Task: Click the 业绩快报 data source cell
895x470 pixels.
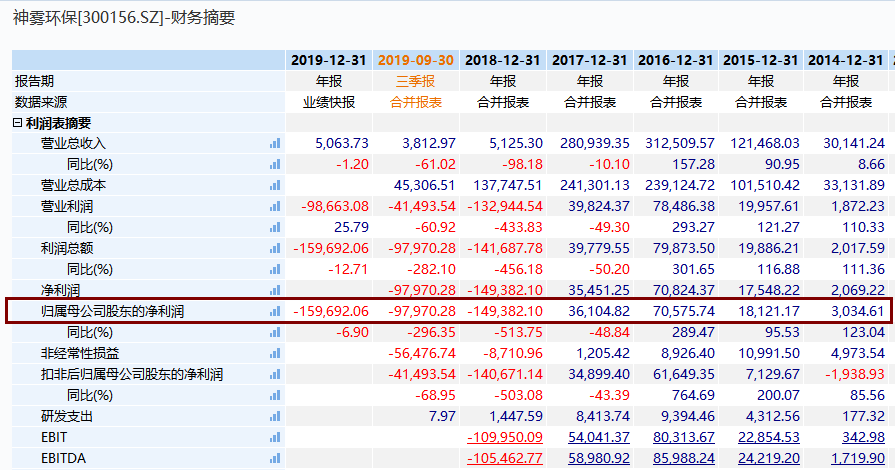Action: click(x=329, y=102)
